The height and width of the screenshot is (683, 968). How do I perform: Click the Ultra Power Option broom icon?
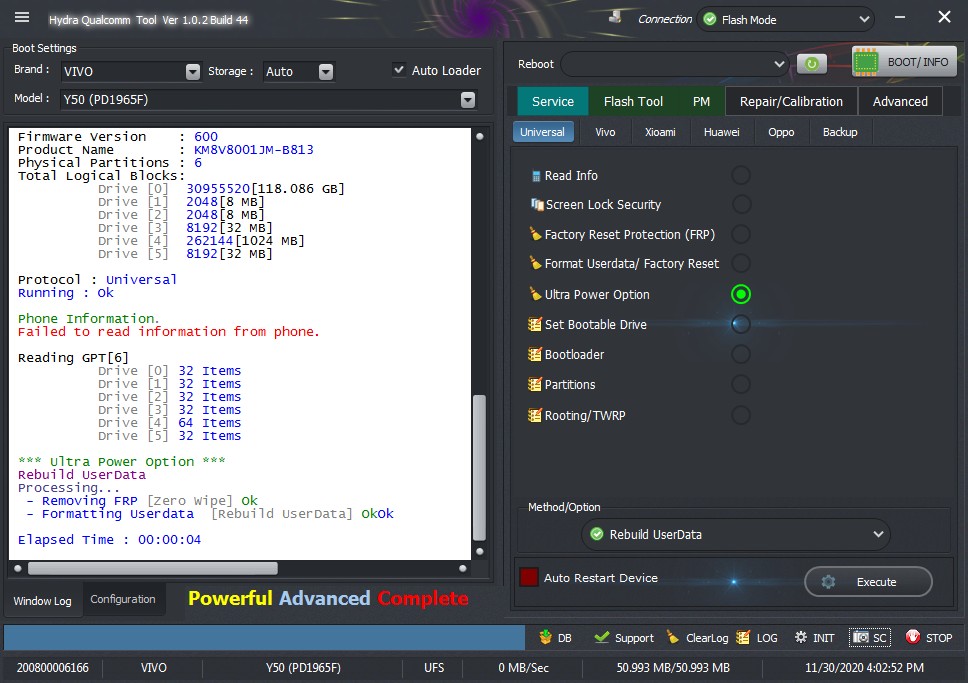pos(535,294)
